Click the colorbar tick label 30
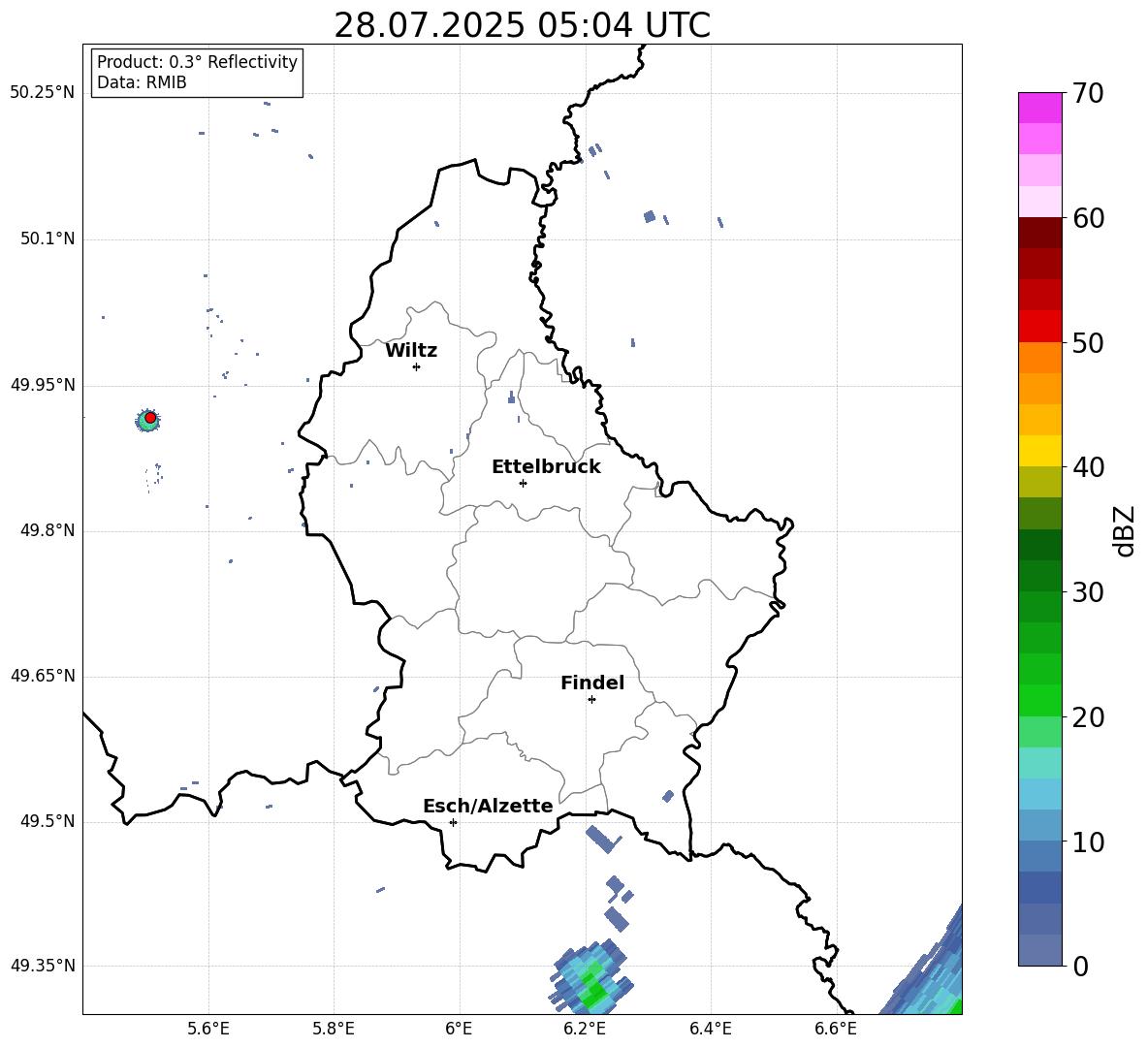The image size is (1148, 1048). [1088, 592]
